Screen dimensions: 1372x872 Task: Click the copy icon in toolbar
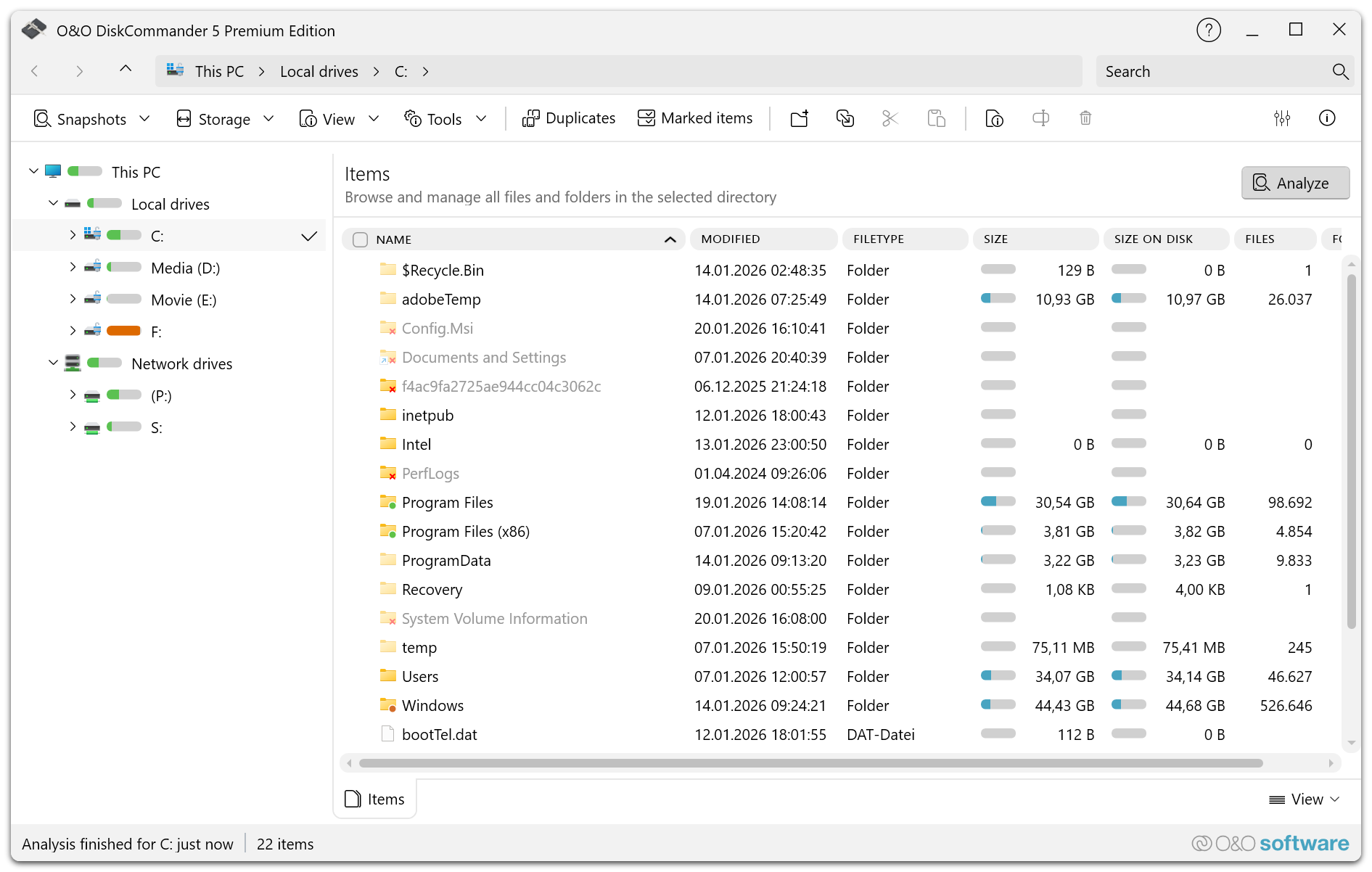point(845,118)
